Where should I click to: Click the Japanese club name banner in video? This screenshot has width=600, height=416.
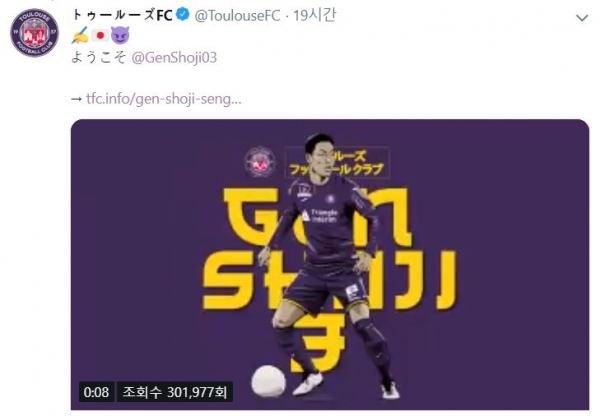tap(337, 163)
